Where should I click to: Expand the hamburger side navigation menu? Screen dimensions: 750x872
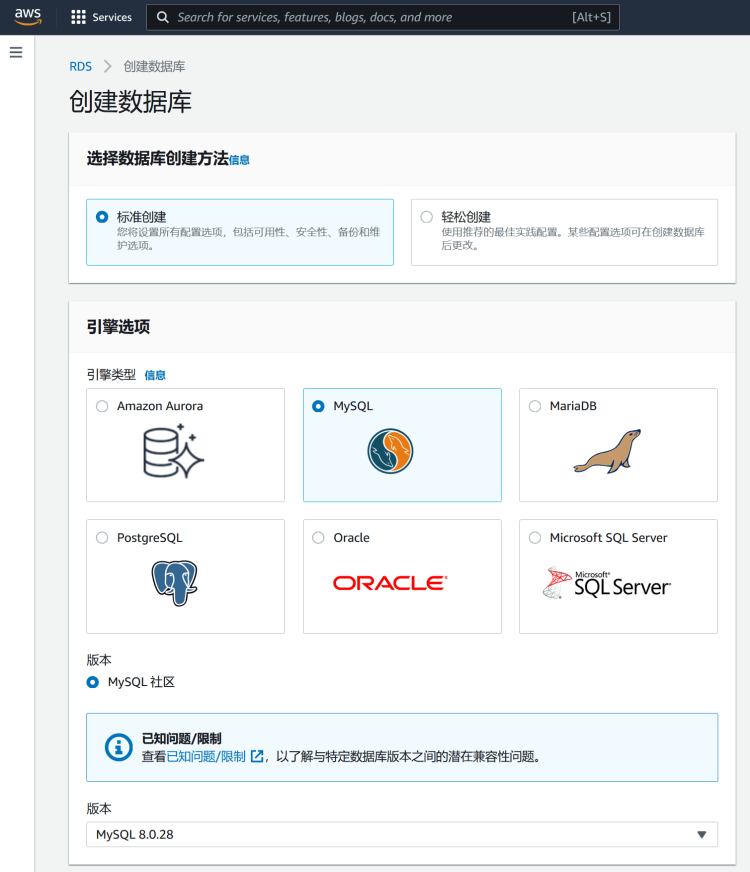click(16, 52)
